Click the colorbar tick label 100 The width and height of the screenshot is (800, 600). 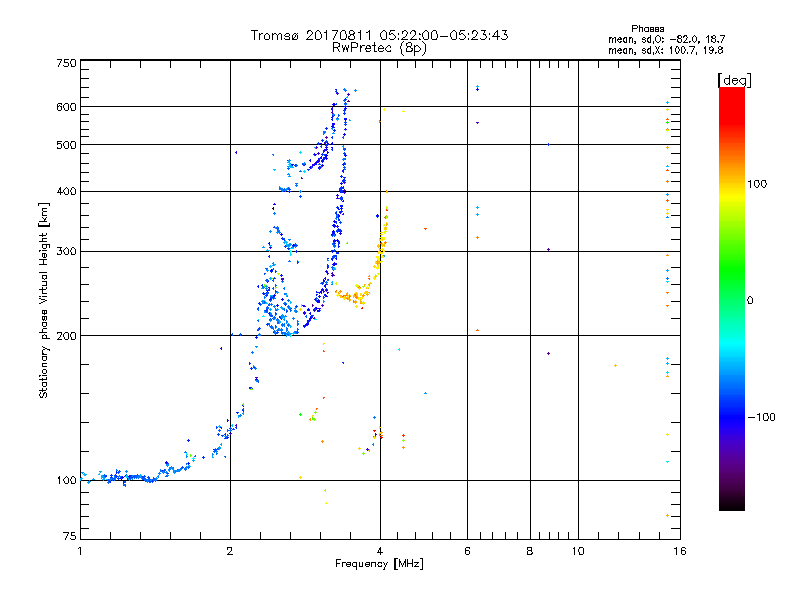[764, 184]
